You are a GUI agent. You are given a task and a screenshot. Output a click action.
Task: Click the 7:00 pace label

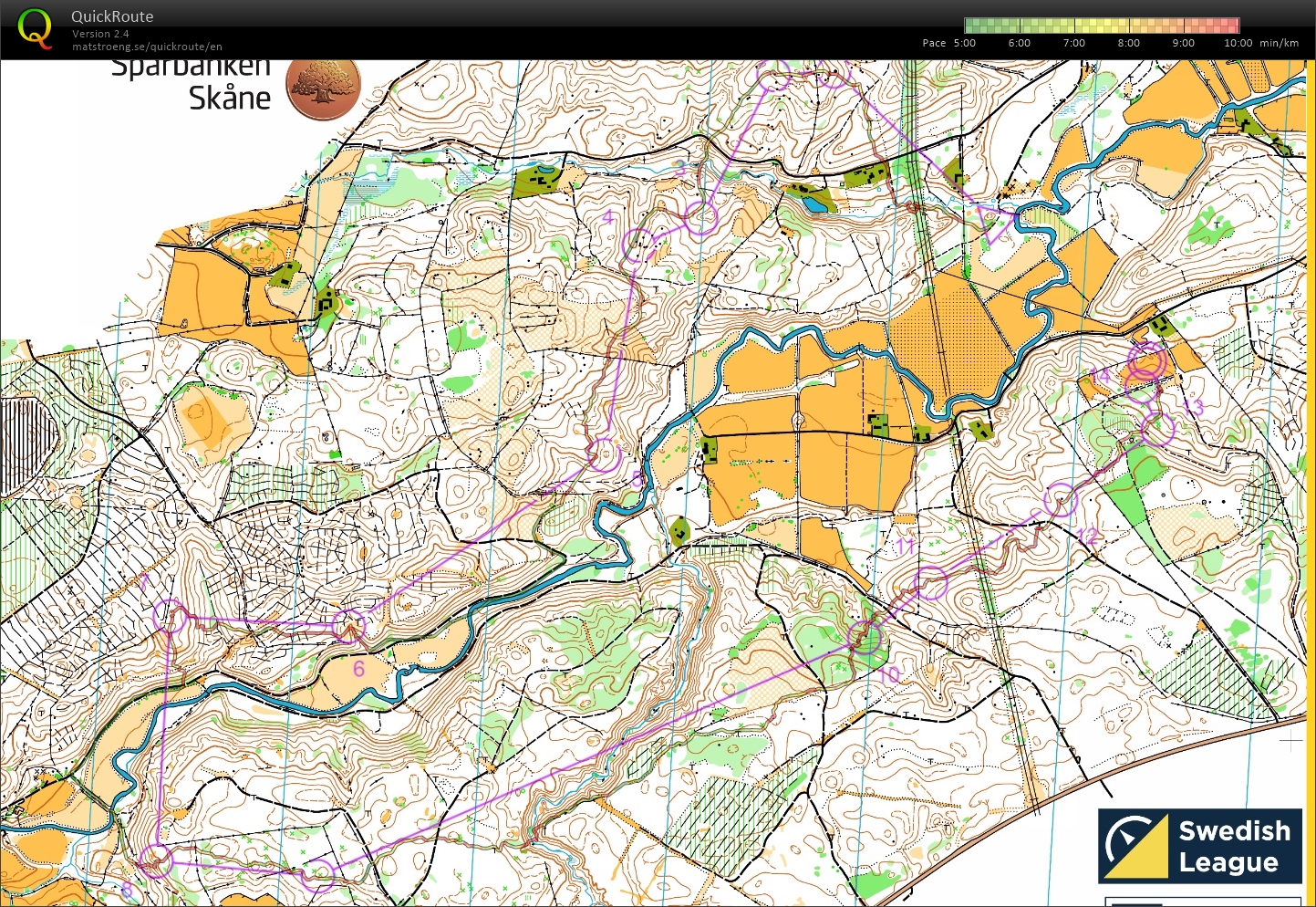(1074, 43)
